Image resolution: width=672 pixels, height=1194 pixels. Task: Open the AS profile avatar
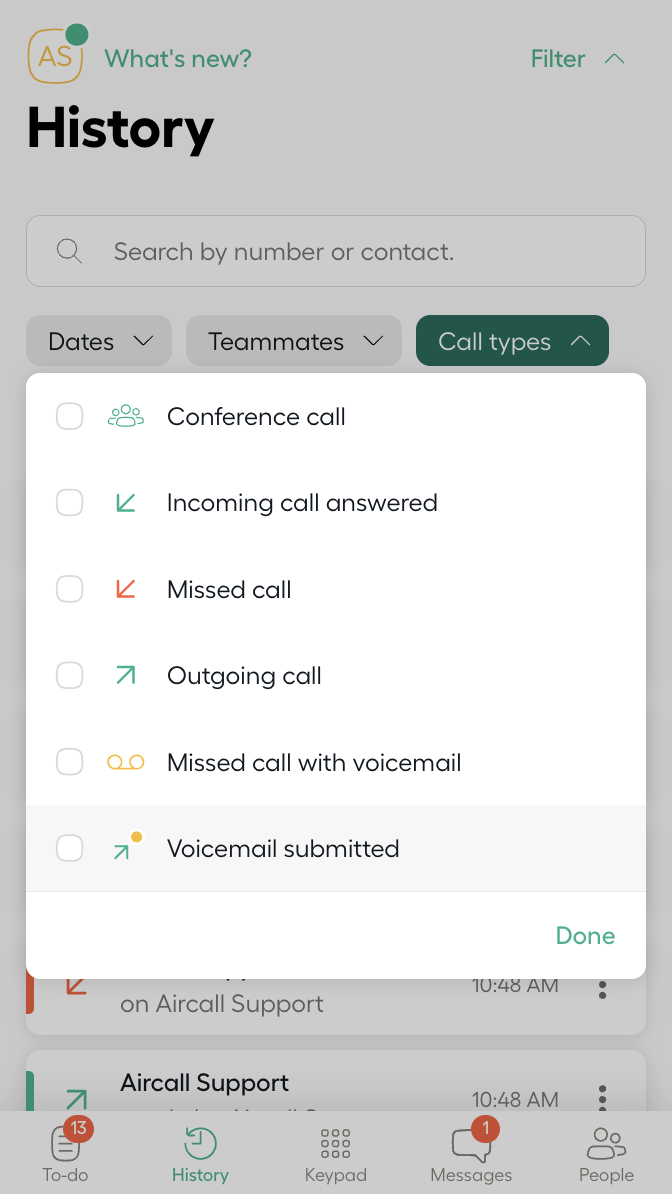pos(56,57)
